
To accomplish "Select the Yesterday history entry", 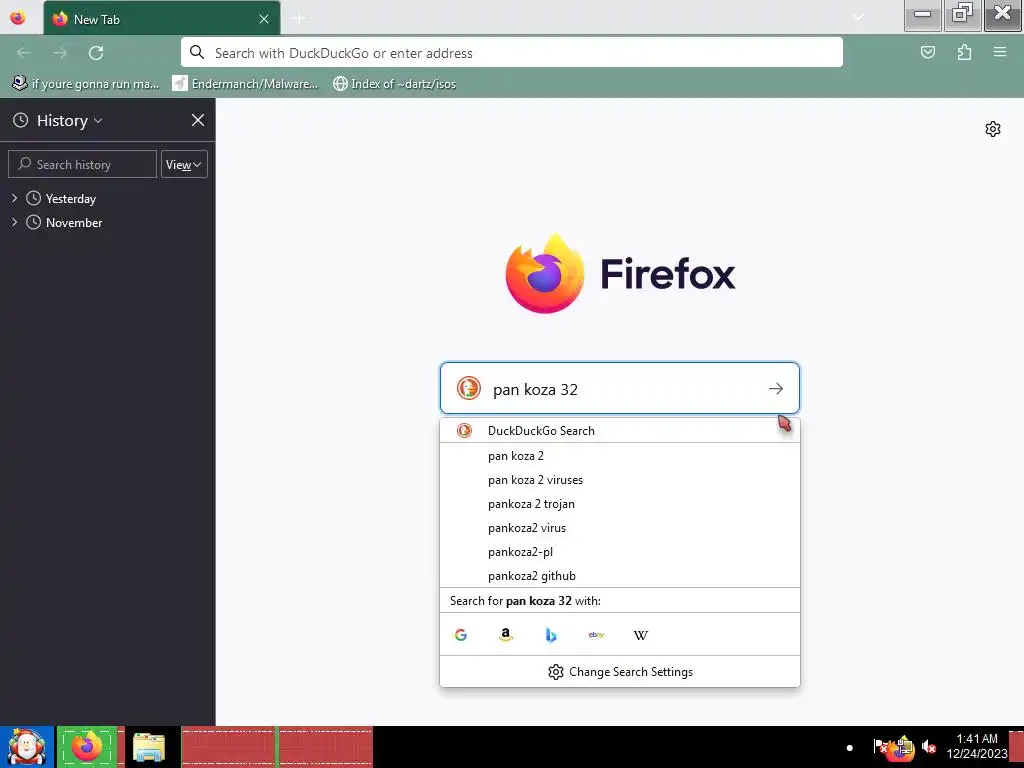I will point(71,199).
